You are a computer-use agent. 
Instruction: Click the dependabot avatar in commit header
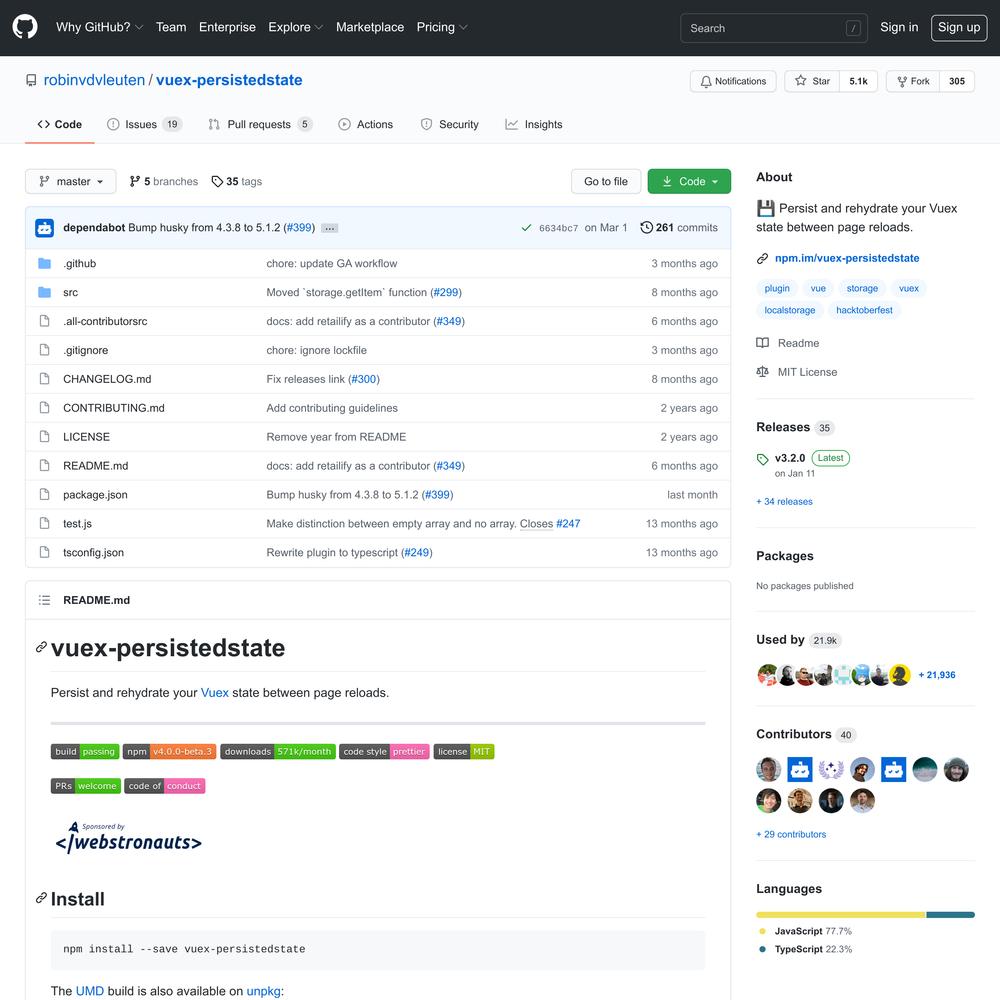point(45,228)
